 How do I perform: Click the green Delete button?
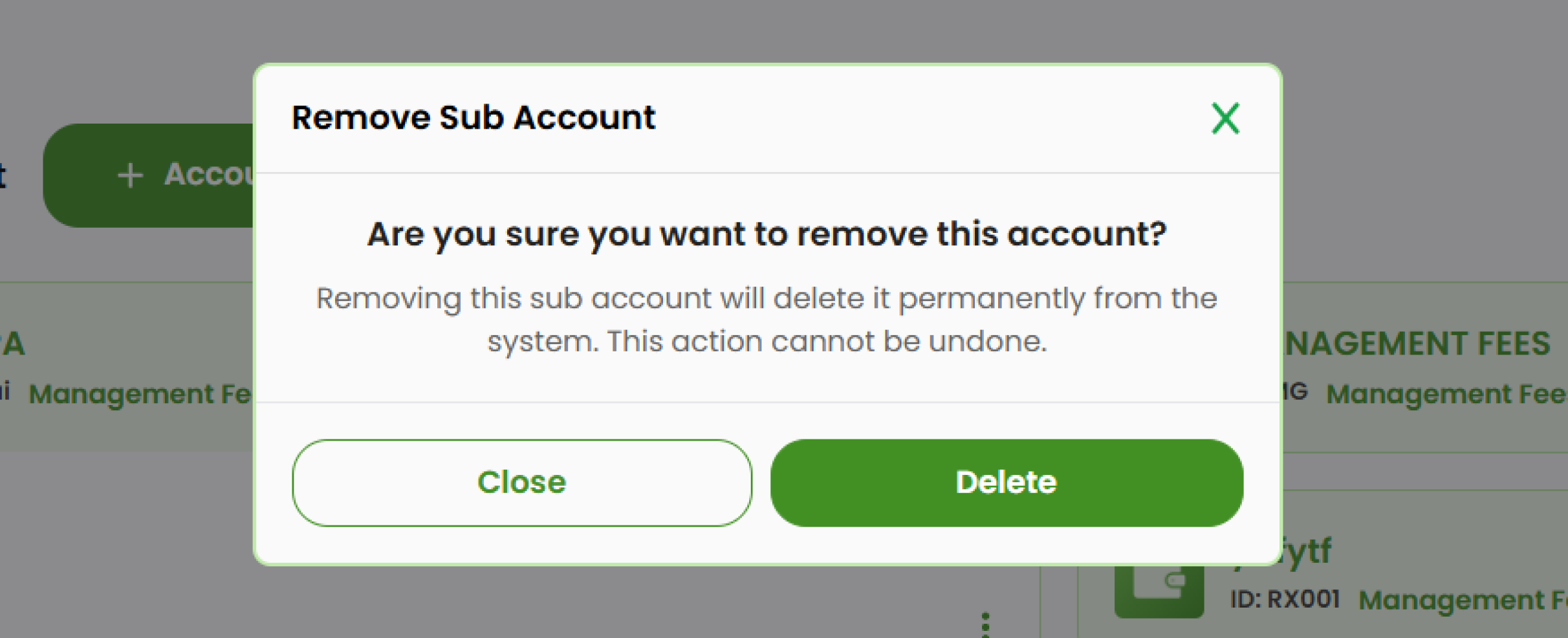pos(1005,481)
